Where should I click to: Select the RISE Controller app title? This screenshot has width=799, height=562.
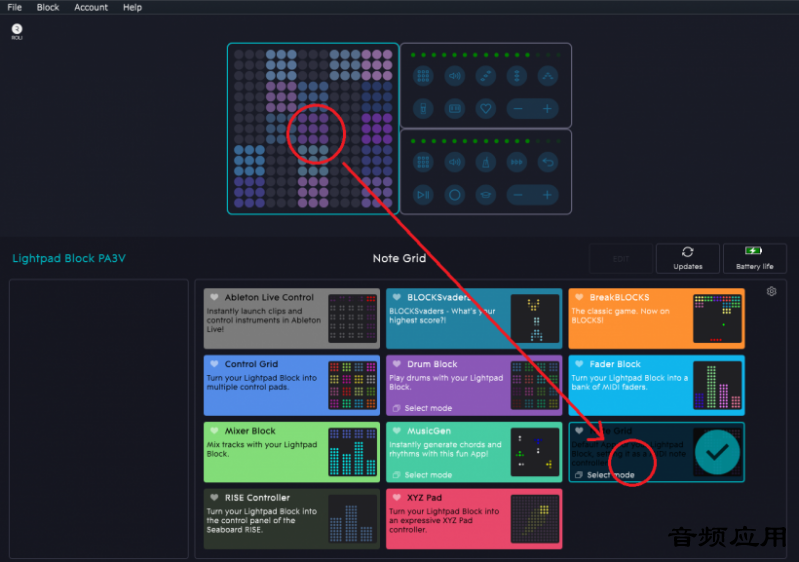(x=257, y=497)
